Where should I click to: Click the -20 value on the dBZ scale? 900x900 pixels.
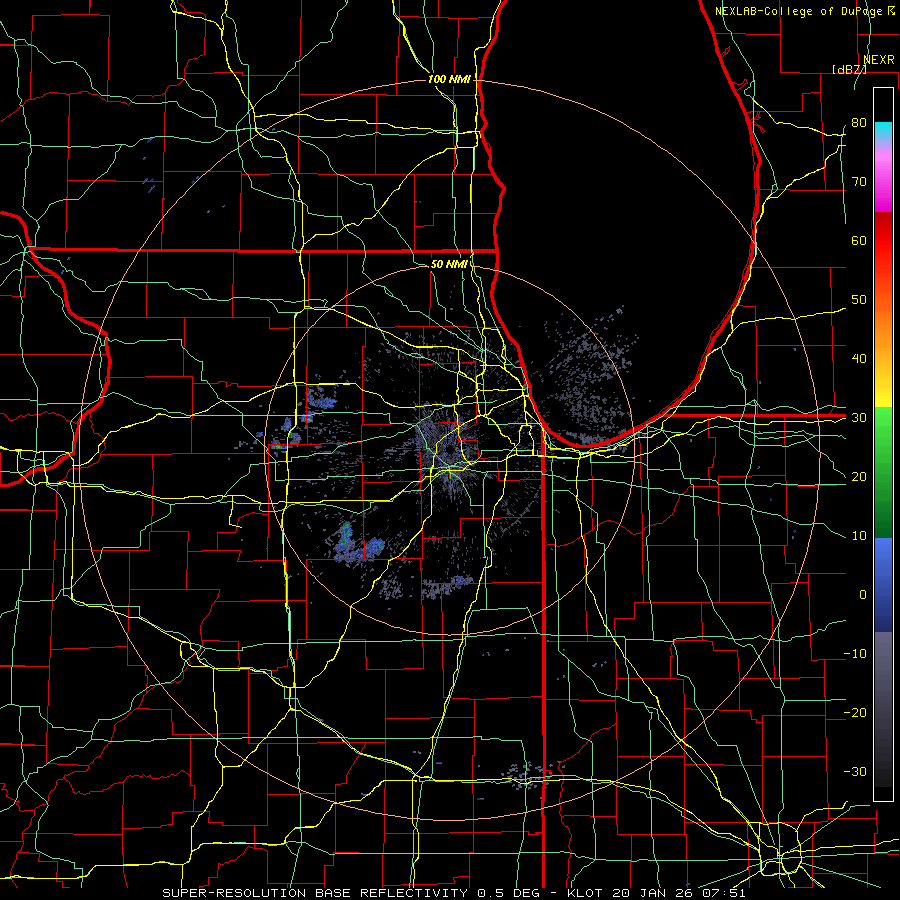click(x=855, y=712)
